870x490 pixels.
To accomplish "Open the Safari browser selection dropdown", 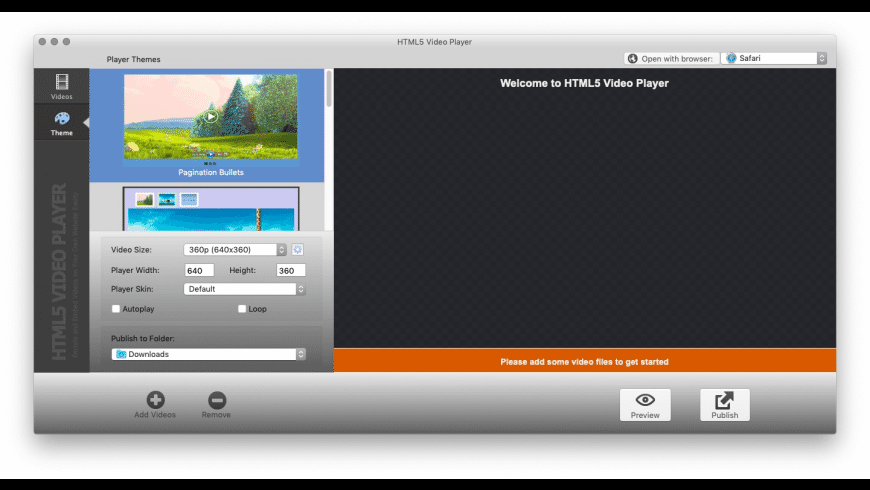I will [x=774, y=58].
